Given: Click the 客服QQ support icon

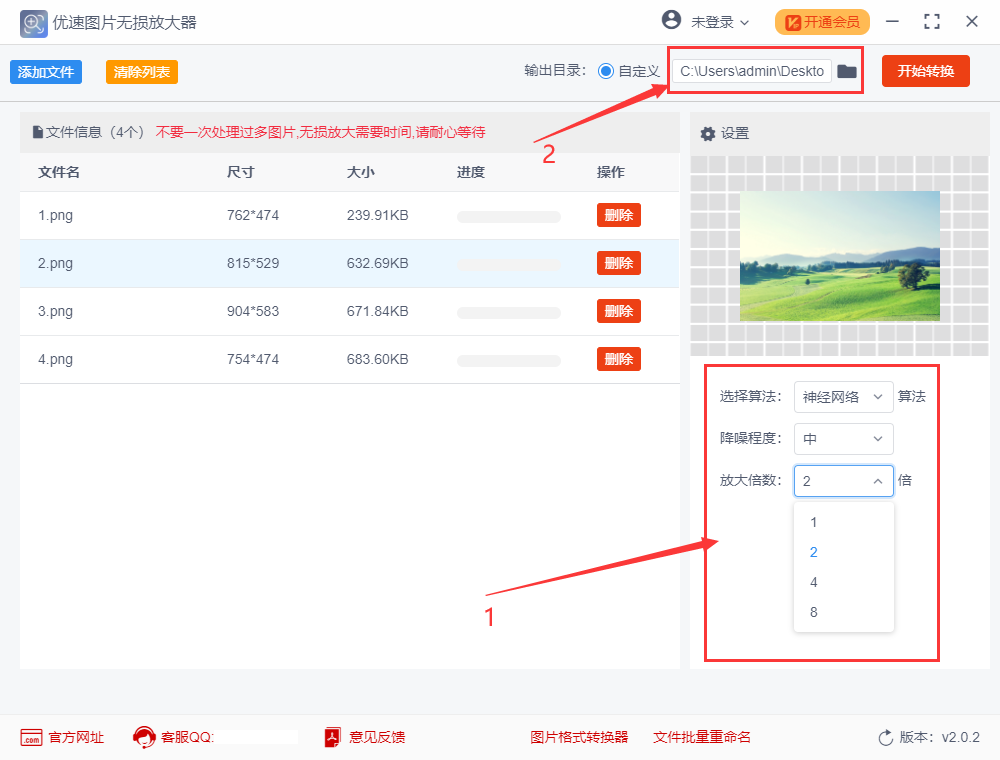Looking at the screenshot, I should tap(143, 737).
